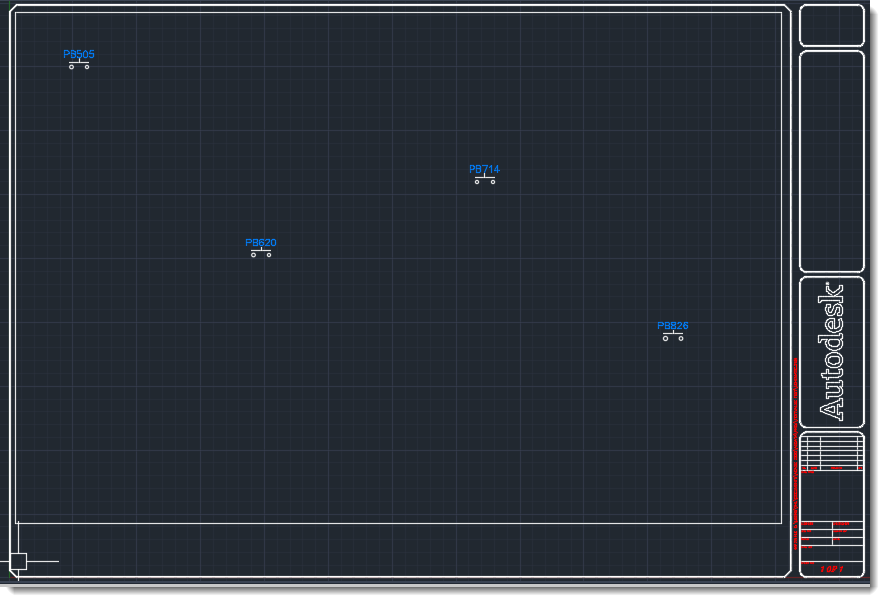Select the PB714 blue text label
The image size is (885, 602).
tap(484, 168)
